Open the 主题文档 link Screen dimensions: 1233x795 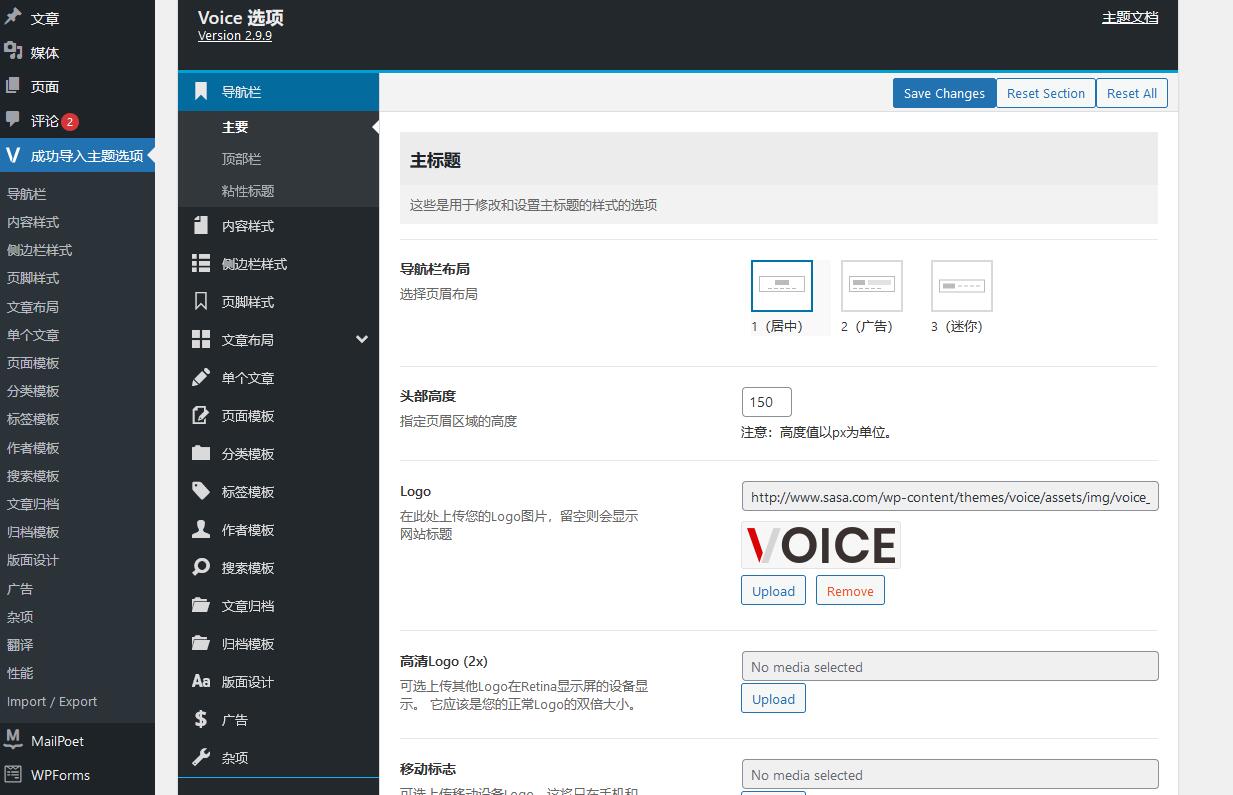tap(1129, 17)
